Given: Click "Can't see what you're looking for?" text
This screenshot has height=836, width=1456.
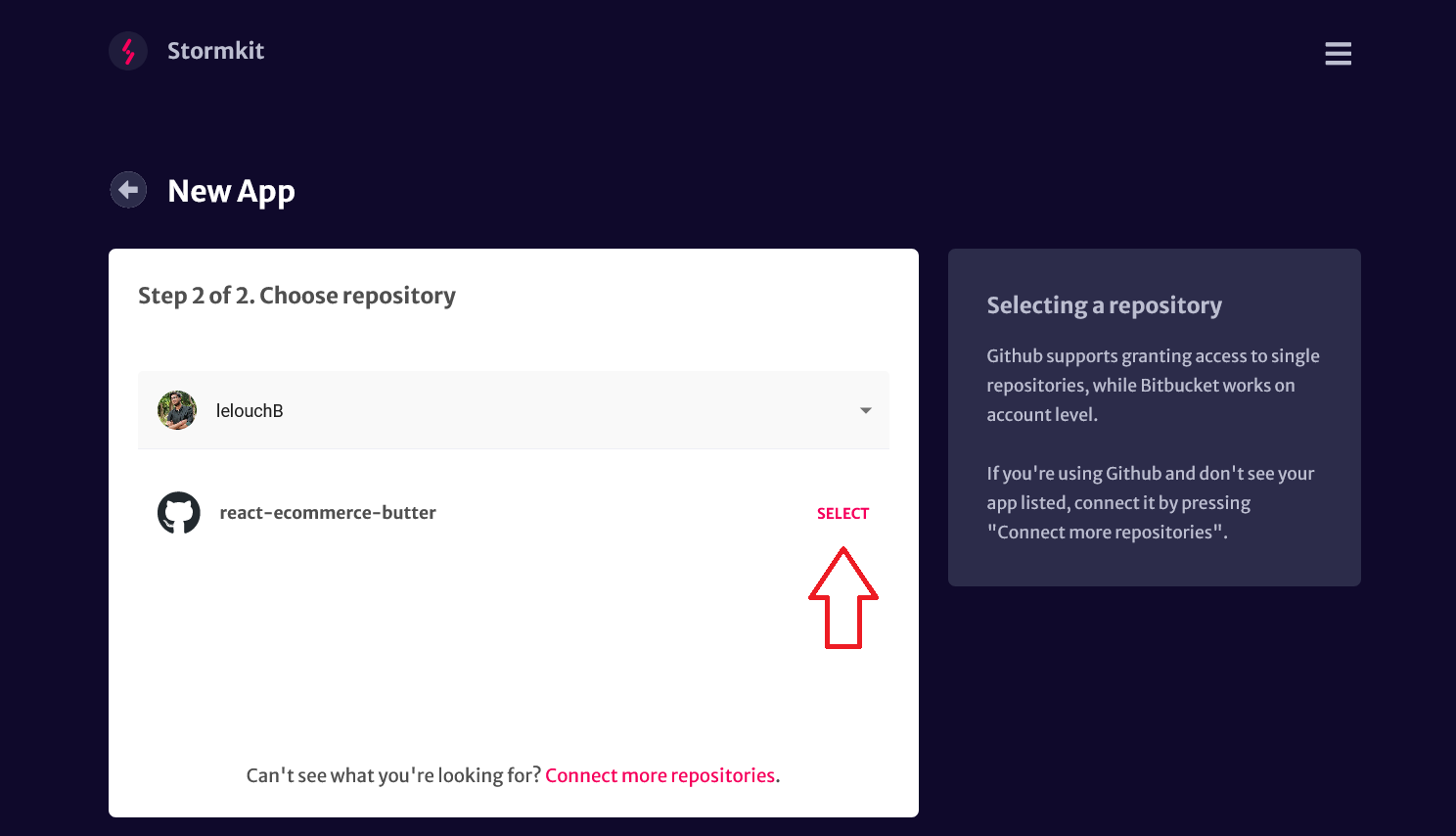Looking at the screenshot, I should [393, 775].
